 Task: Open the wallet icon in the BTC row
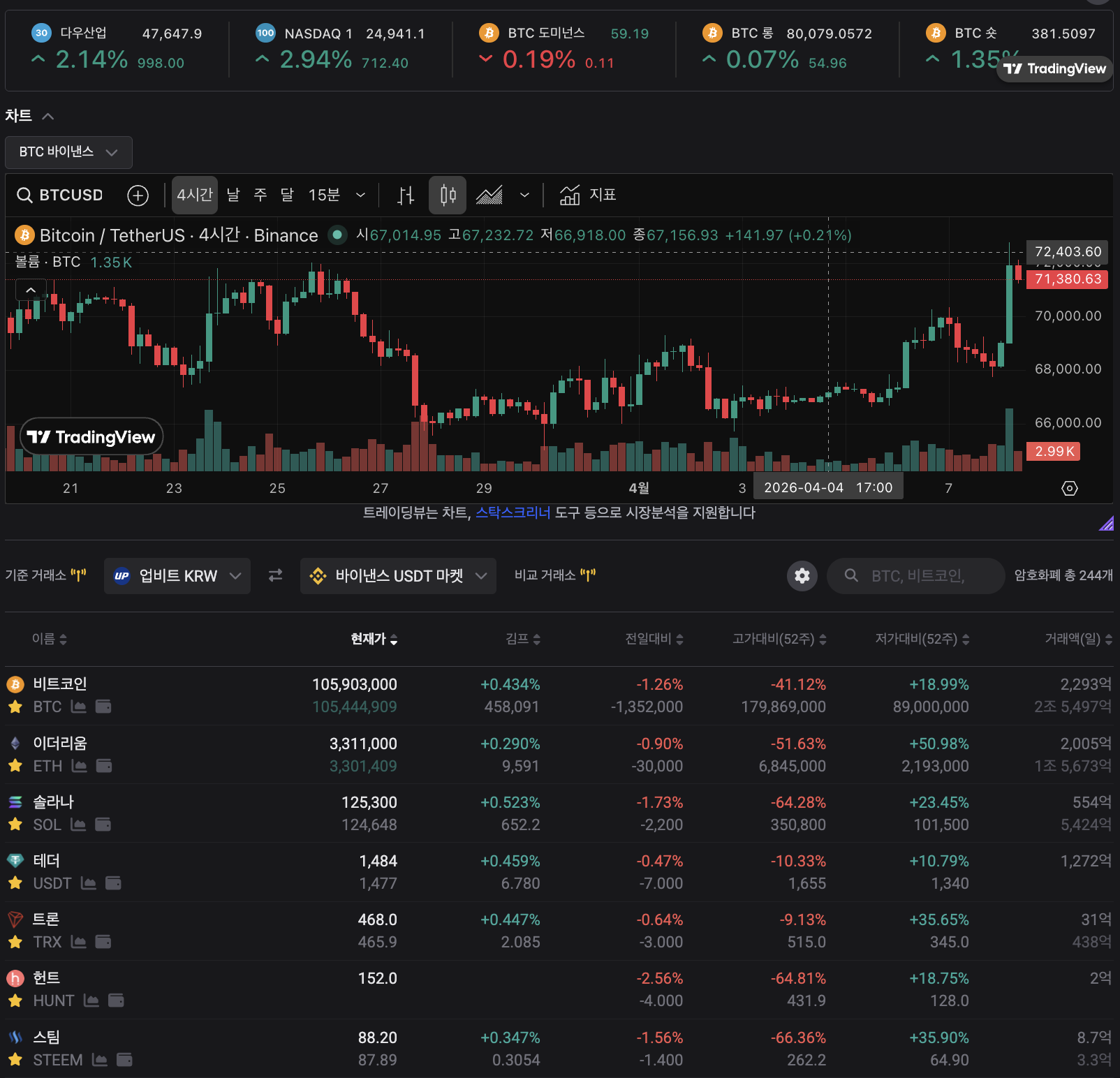[103, 707]
